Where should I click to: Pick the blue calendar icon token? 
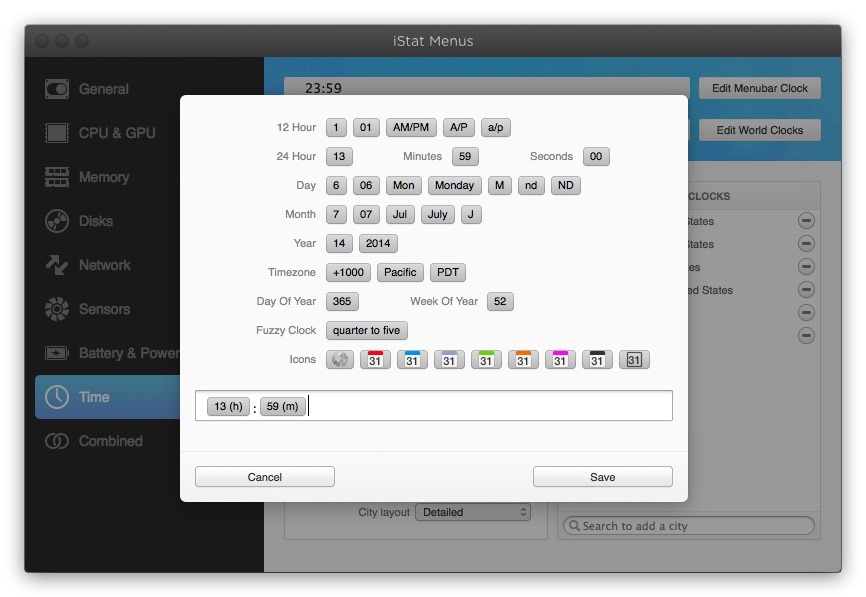pos(412,360)
